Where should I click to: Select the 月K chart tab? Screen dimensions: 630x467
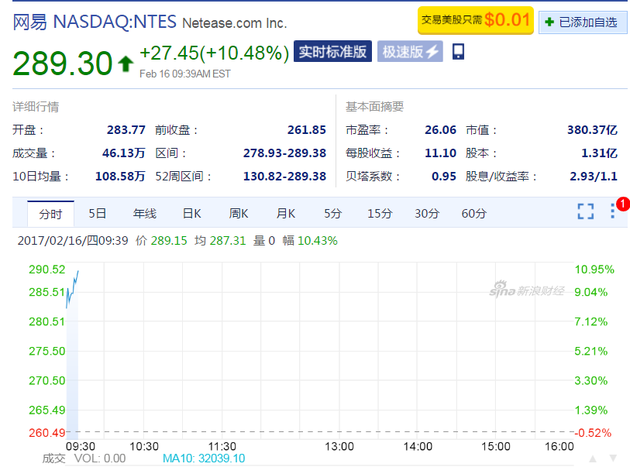[x=286, y=213]
